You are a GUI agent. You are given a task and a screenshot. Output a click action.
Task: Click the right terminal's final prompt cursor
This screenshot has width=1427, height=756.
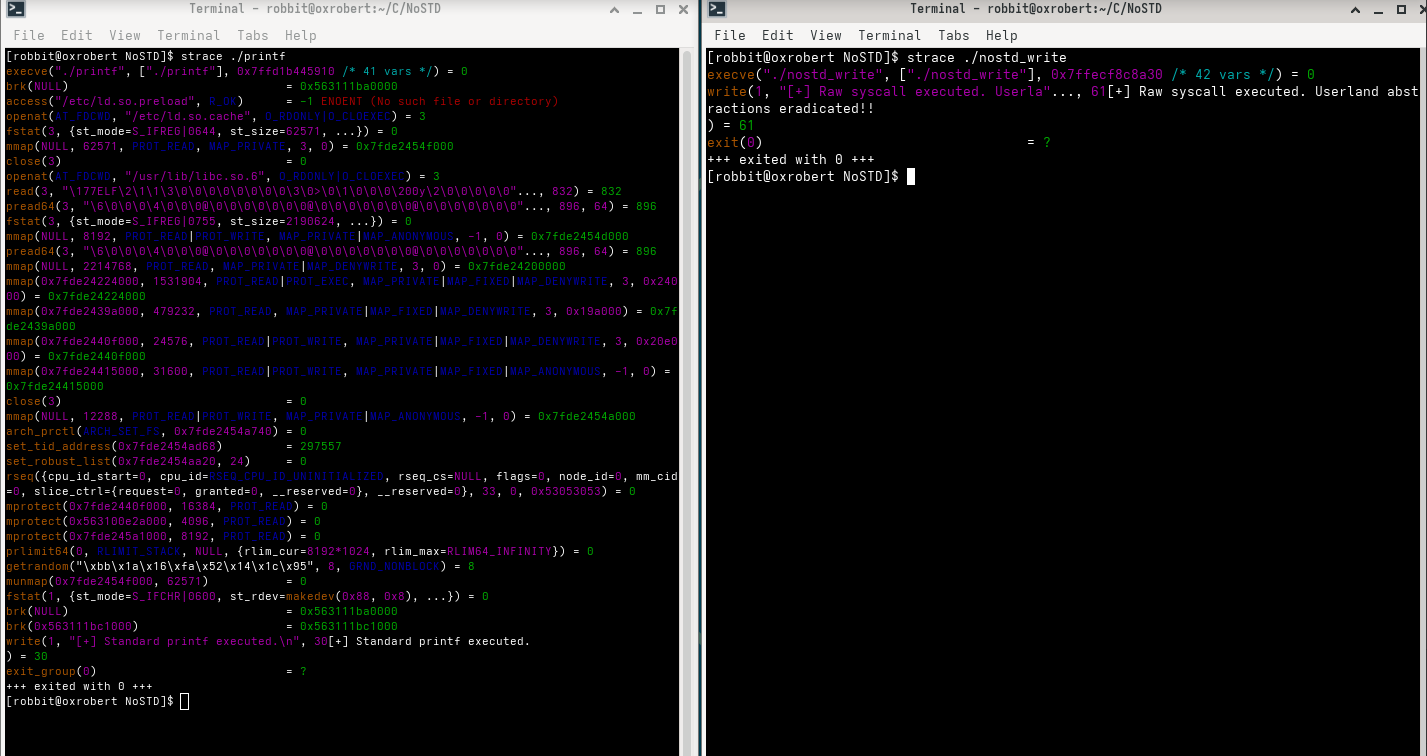(910, 176)
